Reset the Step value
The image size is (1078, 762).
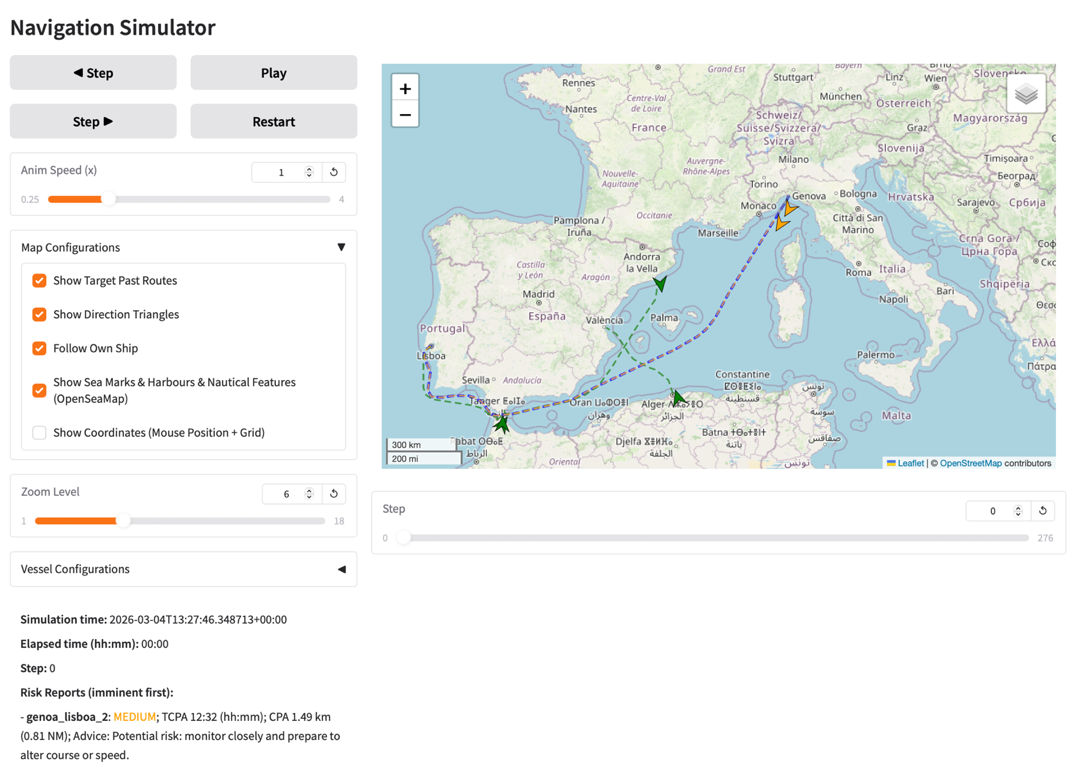[x=1043, y=510]
